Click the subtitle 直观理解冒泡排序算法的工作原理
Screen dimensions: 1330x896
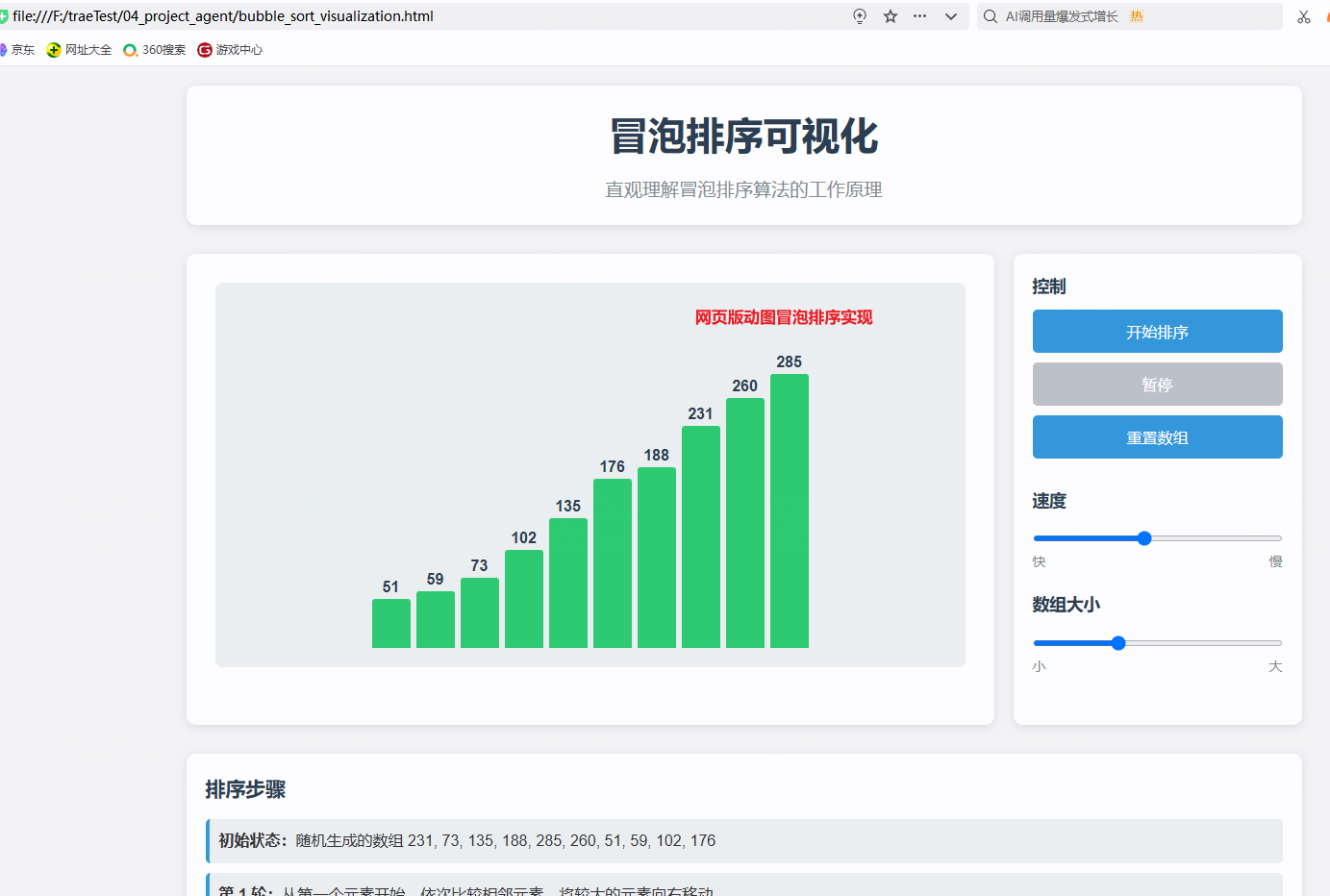pyautogui.click(x=744, y=189)
